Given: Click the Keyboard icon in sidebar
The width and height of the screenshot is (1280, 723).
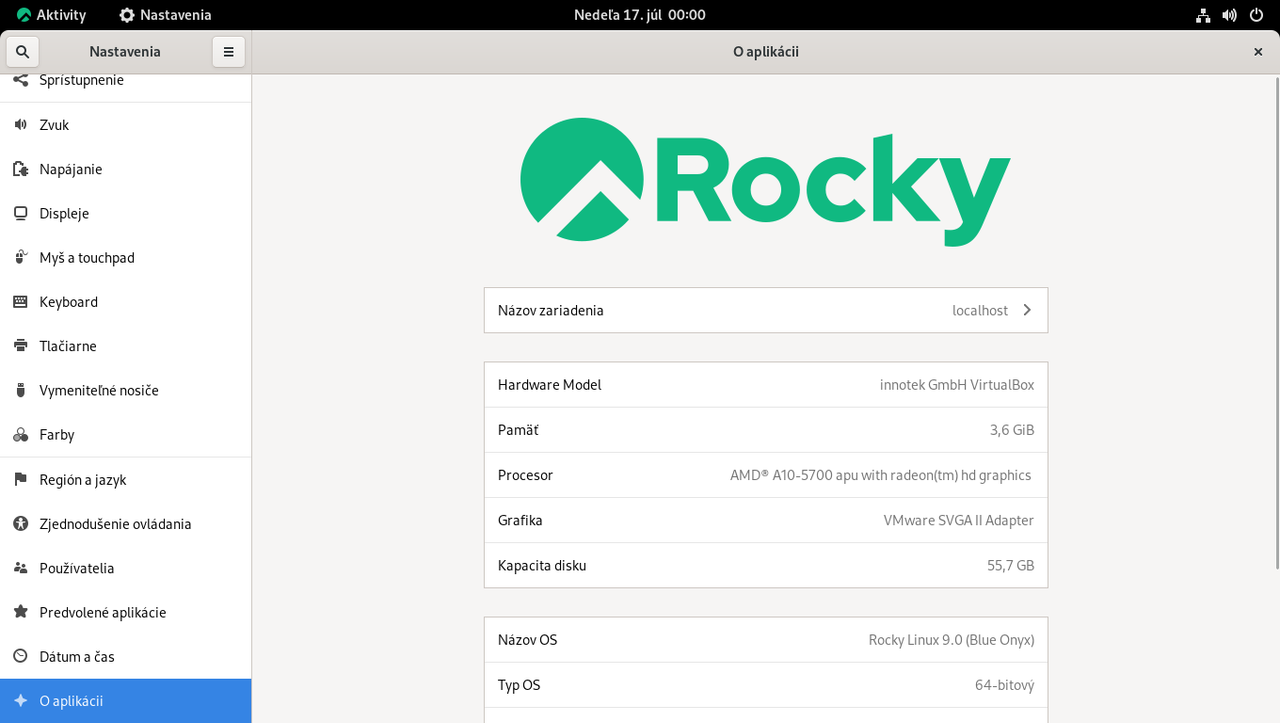Looking at the screenshot, I should click(x=21, y=301).
